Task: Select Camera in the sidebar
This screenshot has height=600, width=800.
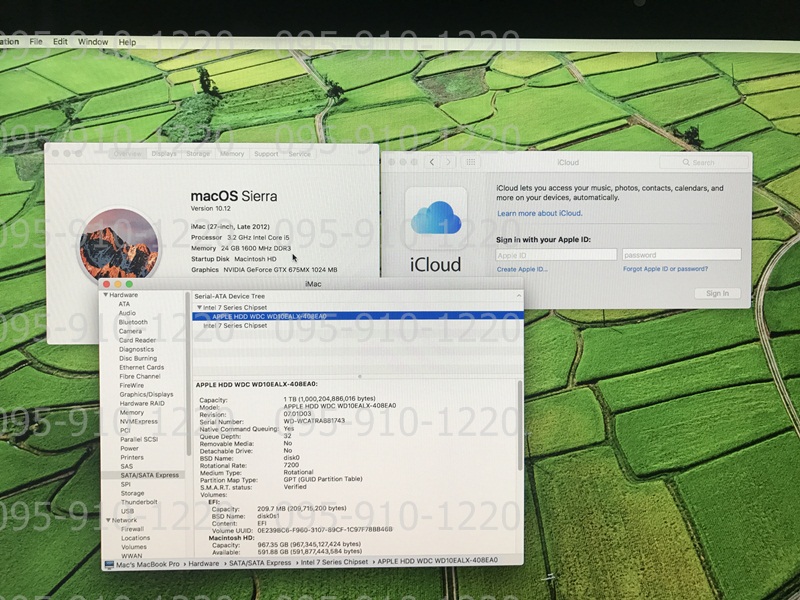Action: click(130, 331)
